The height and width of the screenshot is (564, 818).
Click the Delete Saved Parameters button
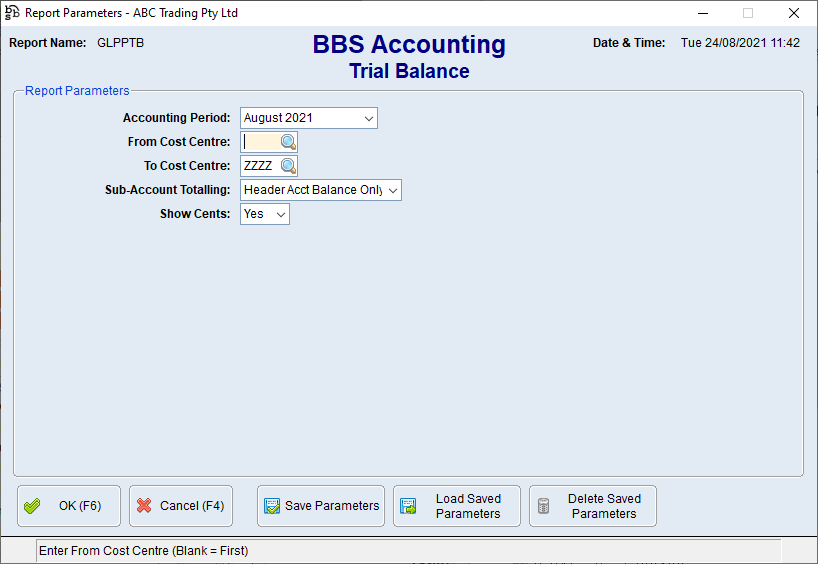[593, 506]
